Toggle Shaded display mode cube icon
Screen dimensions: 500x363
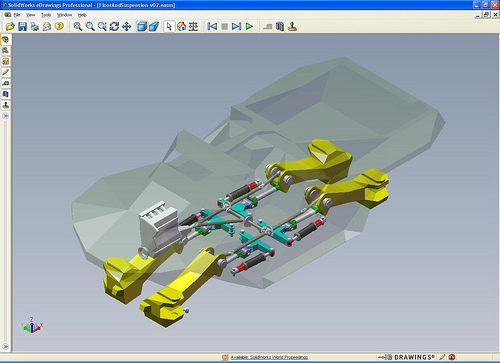point(142,26)
